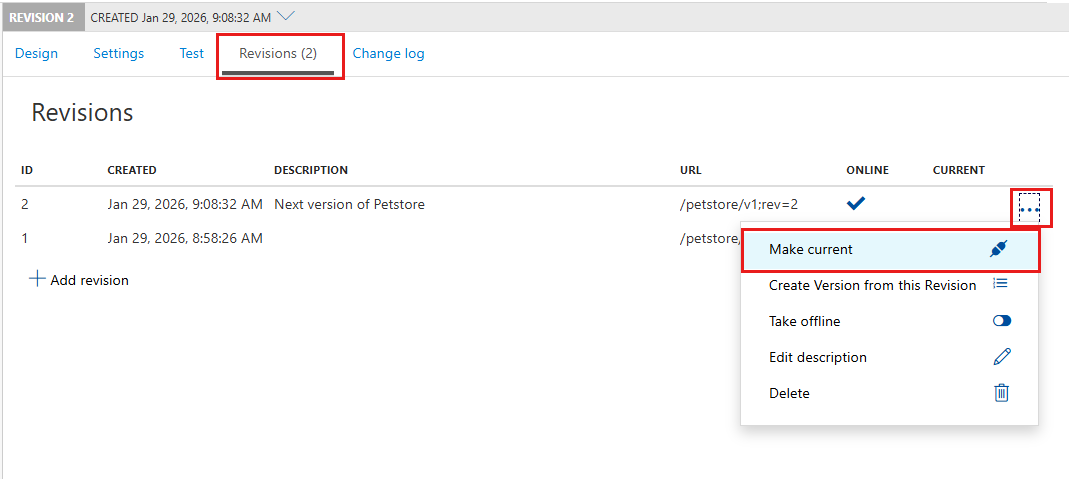Choose Edit description in the menu
This screenshot has height=479, width=1069.
[817, 357]
